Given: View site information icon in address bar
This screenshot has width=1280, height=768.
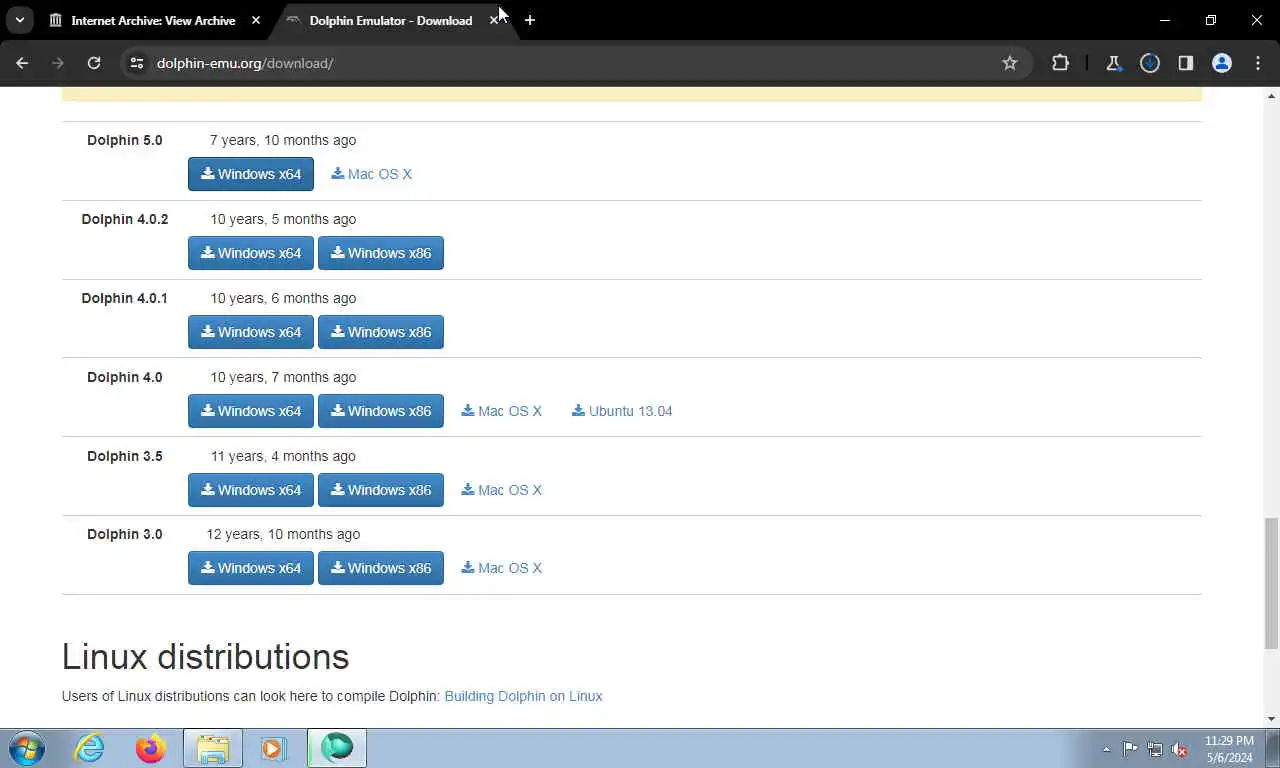Looking at the screenshot, I should tap(137, 63).
